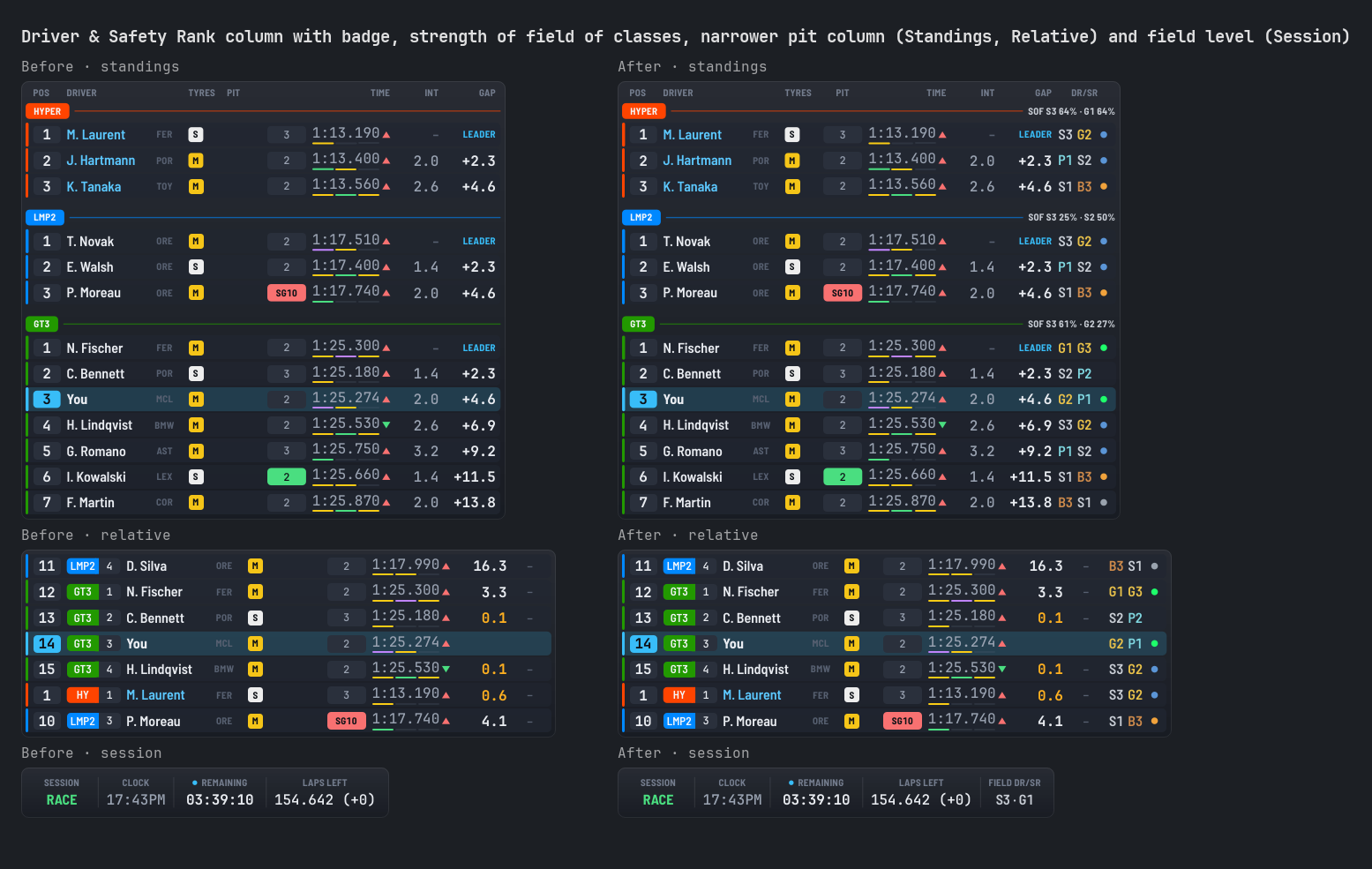Screen dimensions: 1372x869
Task: Click K. Tanaka's orange status dot in After standings
Action: pos(1104,187)
